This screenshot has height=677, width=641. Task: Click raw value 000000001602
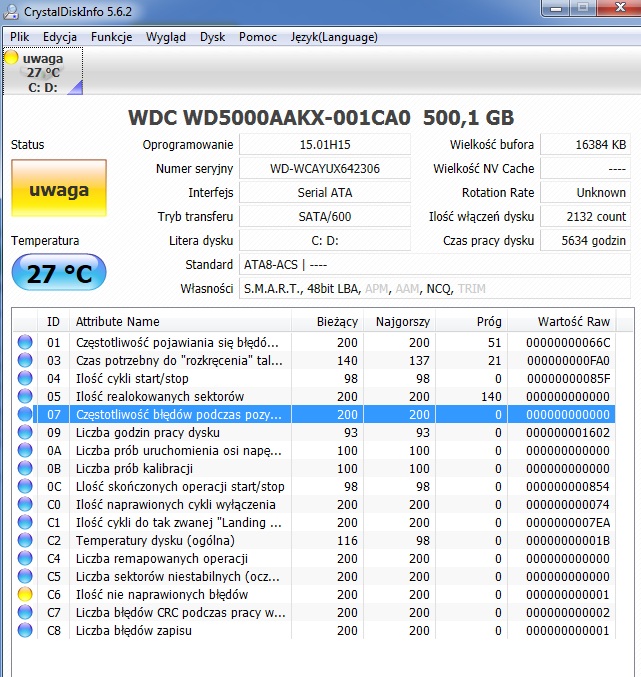click(568, 433)
